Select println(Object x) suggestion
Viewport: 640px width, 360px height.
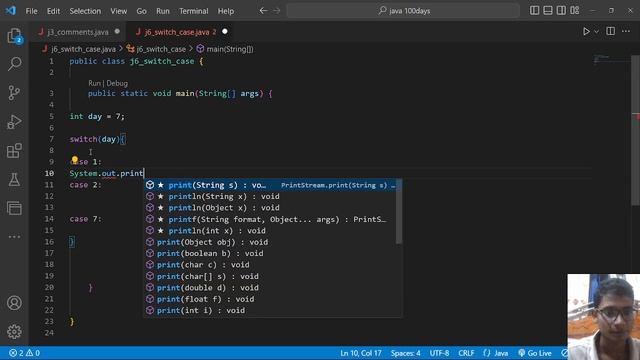[x=270, y=208]
